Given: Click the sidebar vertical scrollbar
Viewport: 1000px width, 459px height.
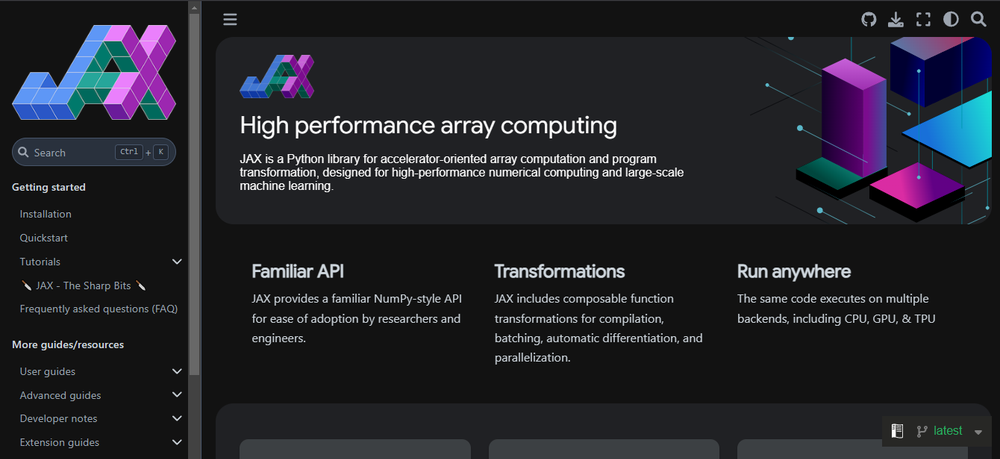Looking at the screenshot, I should coord(195,191).
